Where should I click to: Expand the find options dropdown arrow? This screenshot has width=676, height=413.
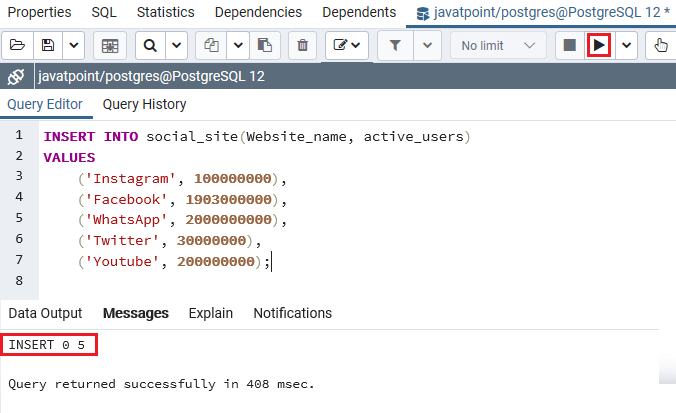click(x=177, y=45)
